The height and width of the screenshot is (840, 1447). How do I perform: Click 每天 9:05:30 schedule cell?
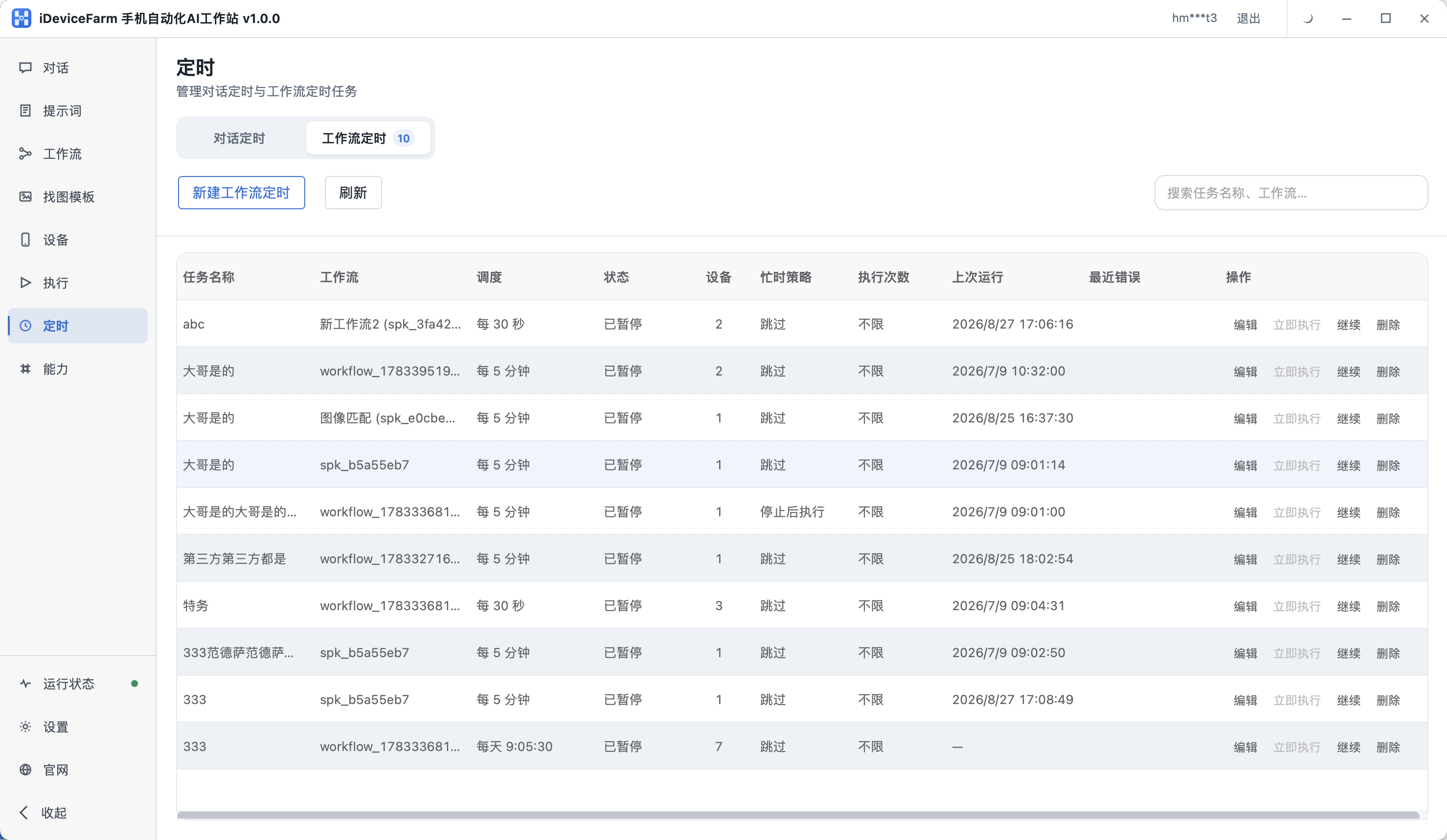pyautogui.click(x=515, y=747)
